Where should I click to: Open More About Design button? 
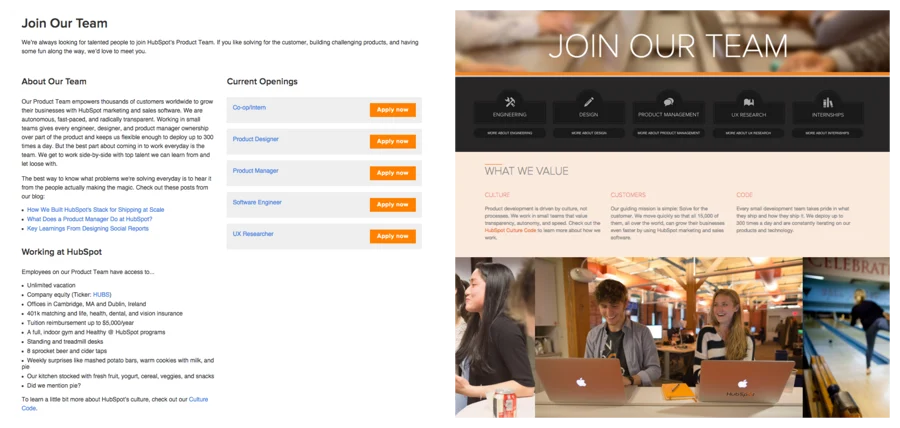click(x=588, y=133)
